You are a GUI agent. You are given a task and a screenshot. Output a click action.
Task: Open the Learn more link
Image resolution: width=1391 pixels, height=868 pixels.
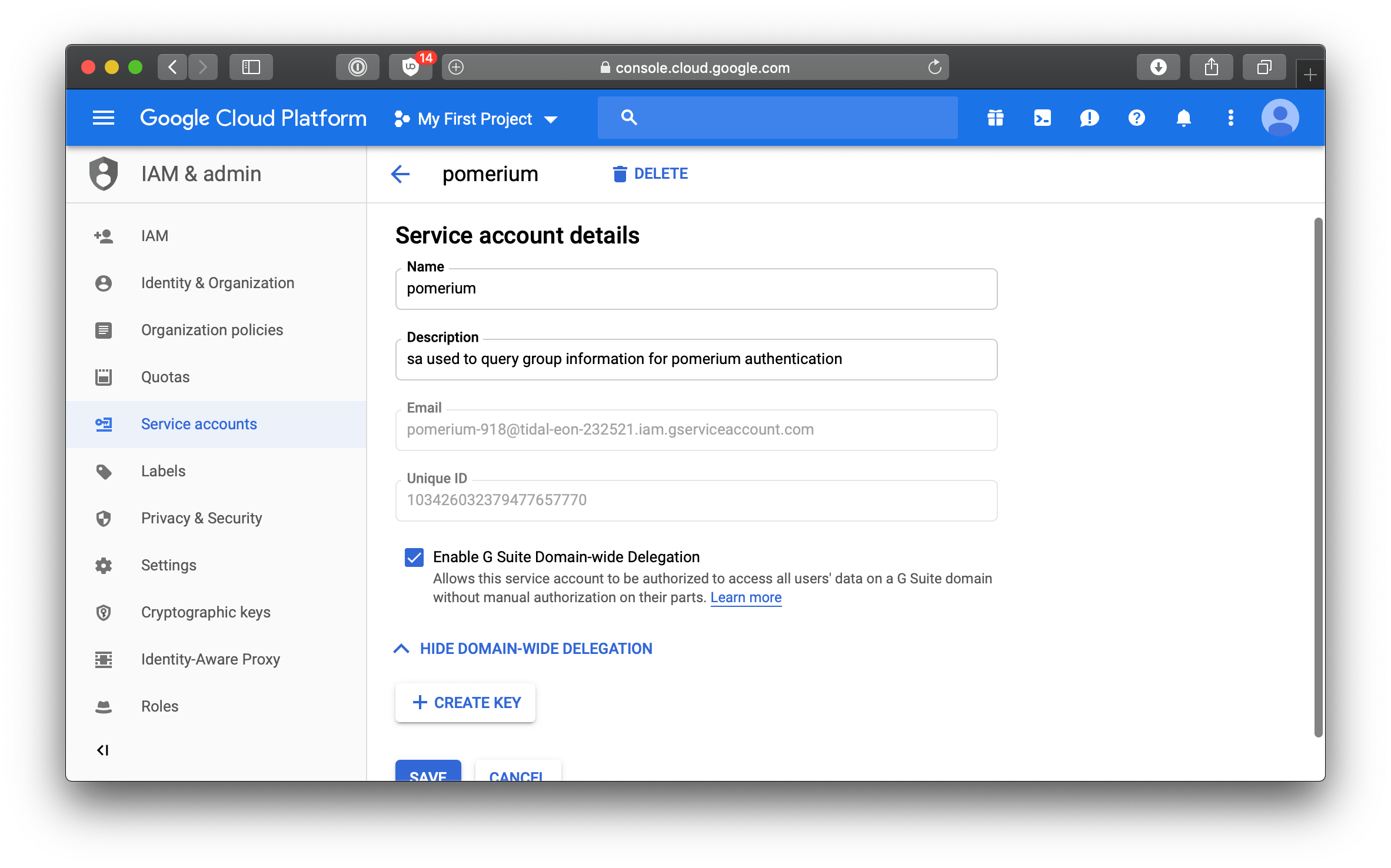[746, 597]
